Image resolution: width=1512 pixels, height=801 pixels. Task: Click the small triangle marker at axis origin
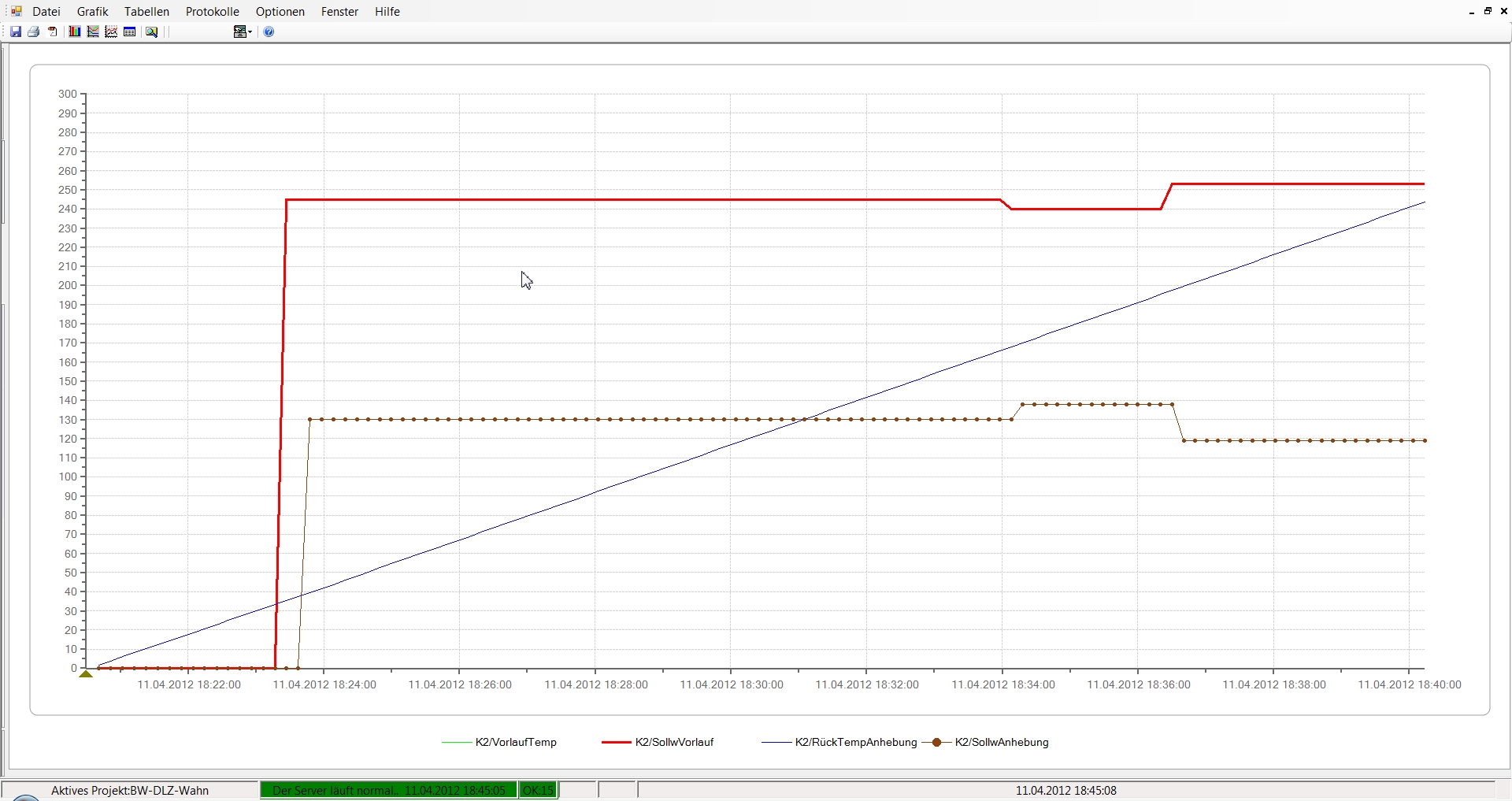coord(86,674)
